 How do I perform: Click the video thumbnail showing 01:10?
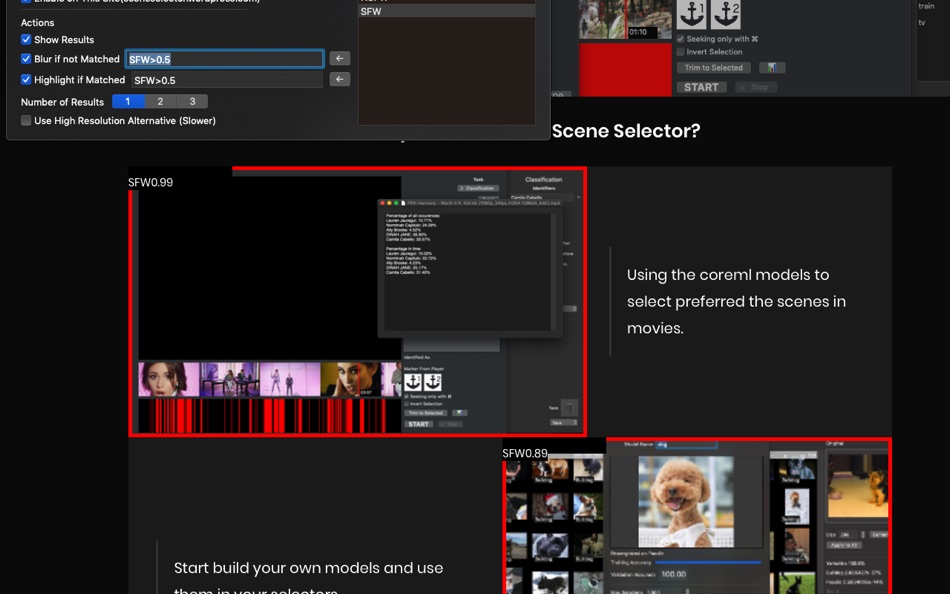(x=625, y=19)
